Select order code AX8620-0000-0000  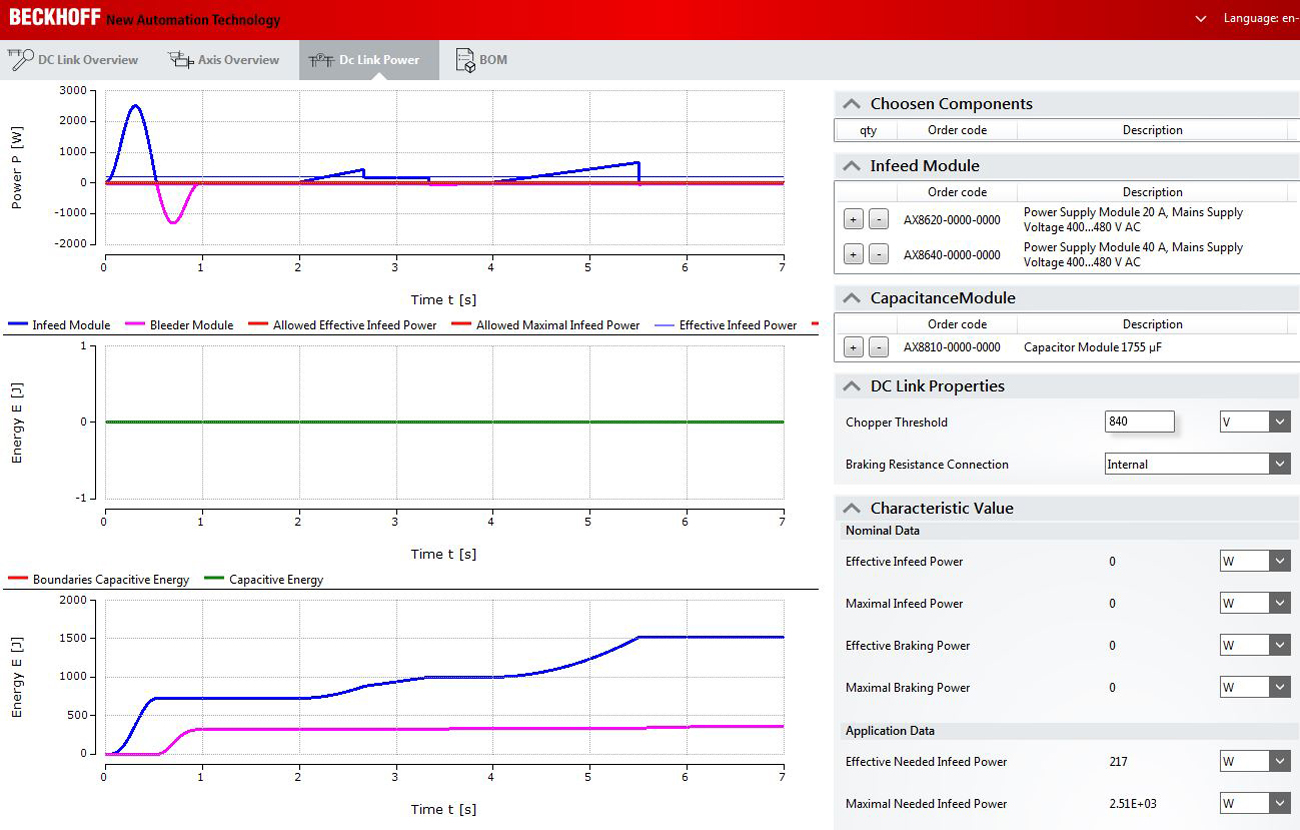click(x=952, y=220)
